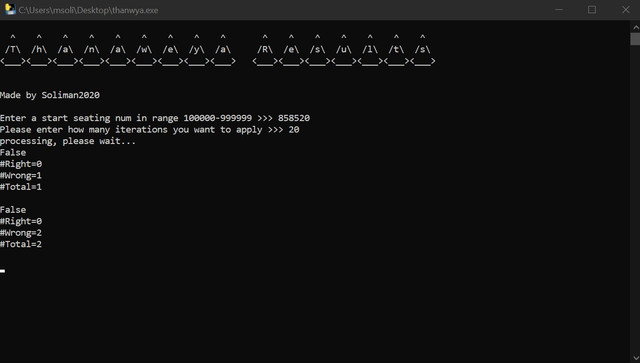
Task: Click the ASCII art letter 'u' banner
Action: point(344,50)
